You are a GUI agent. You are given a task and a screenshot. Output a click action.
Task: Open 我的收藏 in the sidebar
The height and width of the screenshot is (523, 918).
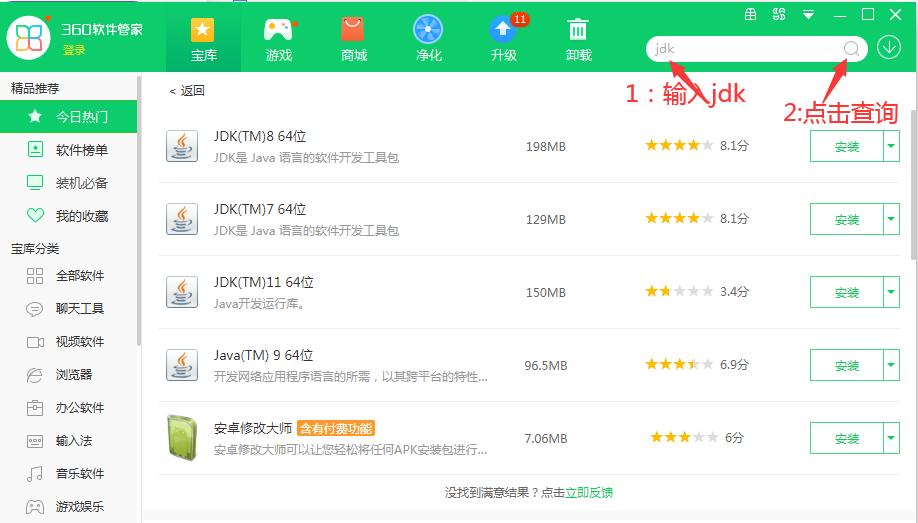point(68,216)
